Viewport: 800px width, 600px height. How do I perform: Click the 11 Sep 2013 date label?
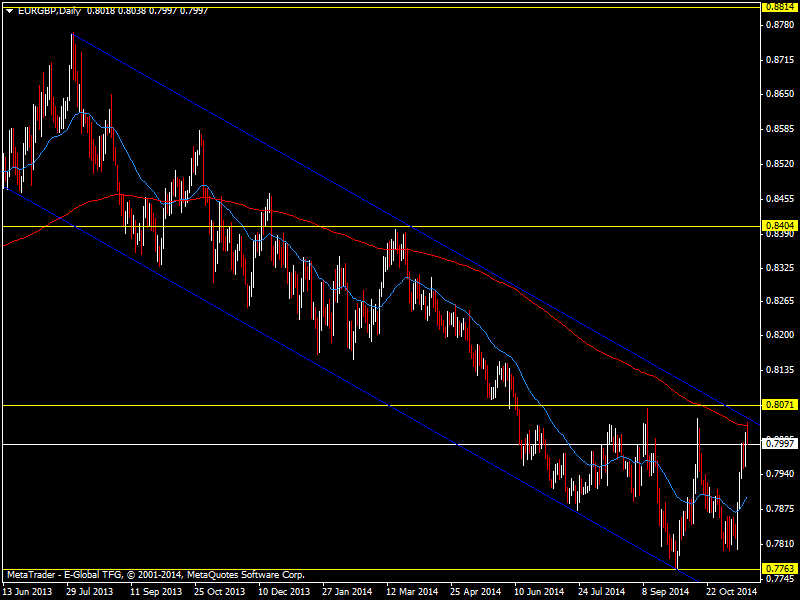pyautogui.click(x=156, y=592)
